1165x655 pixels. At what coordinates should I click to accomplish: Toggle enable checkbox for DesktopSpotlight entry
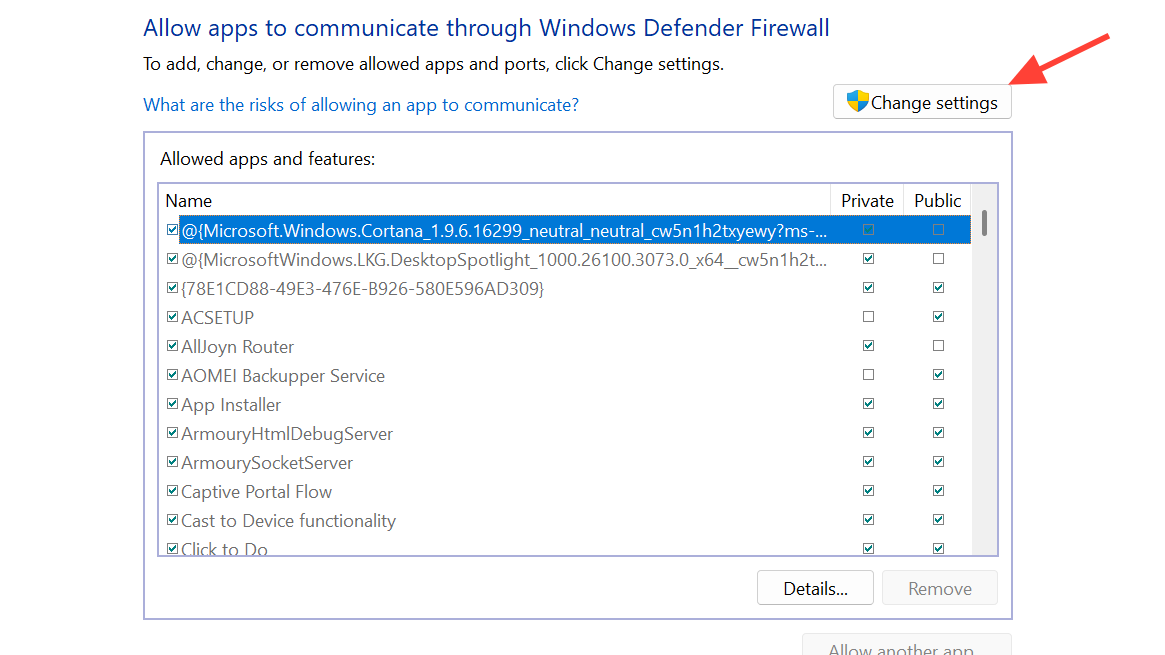[172, 259]
